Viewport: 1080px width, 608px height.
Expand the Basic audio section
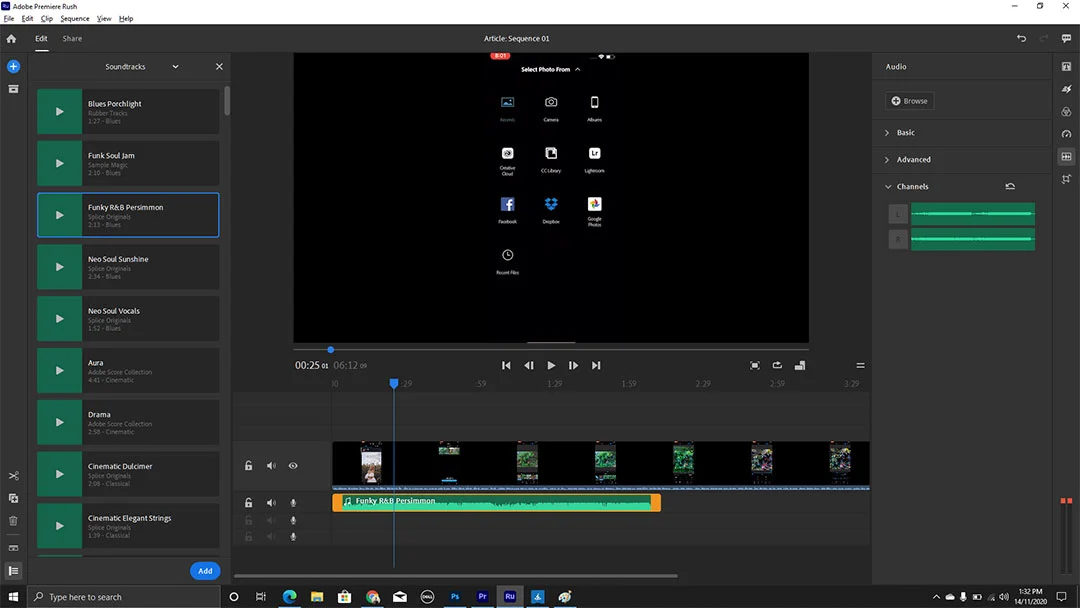coord(887,133)
